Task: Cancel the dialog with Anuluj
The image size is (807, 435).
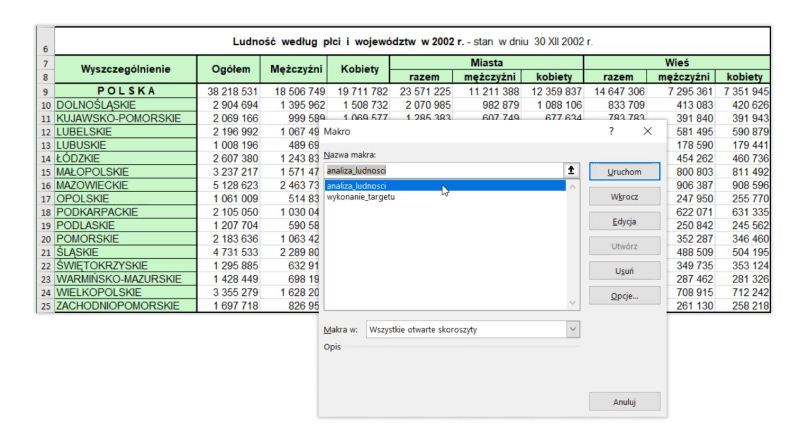Action: click(x=624, y=401)
